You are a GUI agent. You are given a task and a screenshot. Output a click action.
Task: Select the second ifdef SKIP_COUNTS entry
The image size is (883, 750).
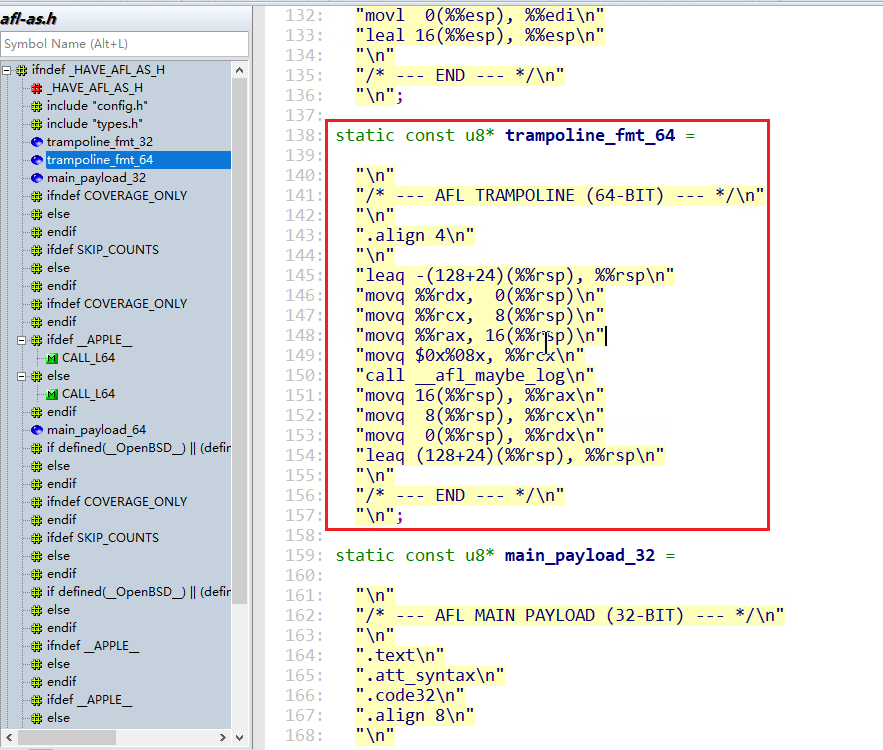click(102, 538)
